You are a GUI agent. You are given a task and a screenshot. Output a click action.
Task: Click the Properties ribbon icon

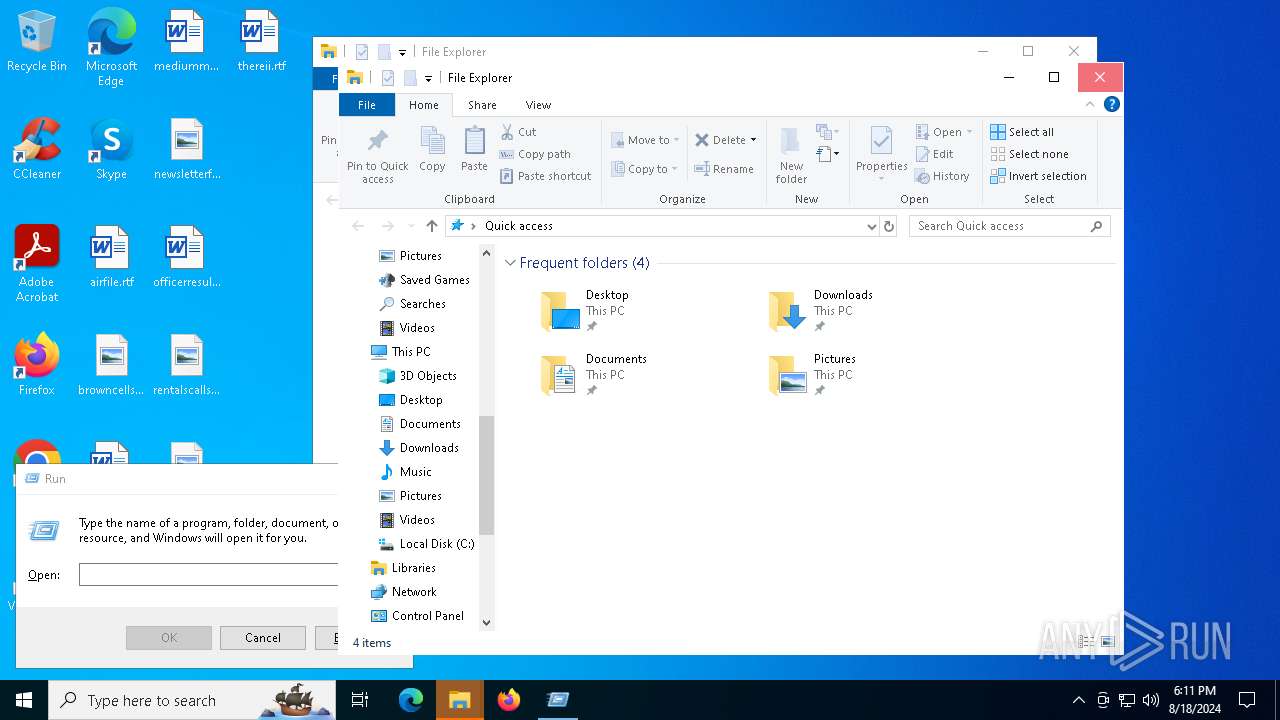pos(881,154)
